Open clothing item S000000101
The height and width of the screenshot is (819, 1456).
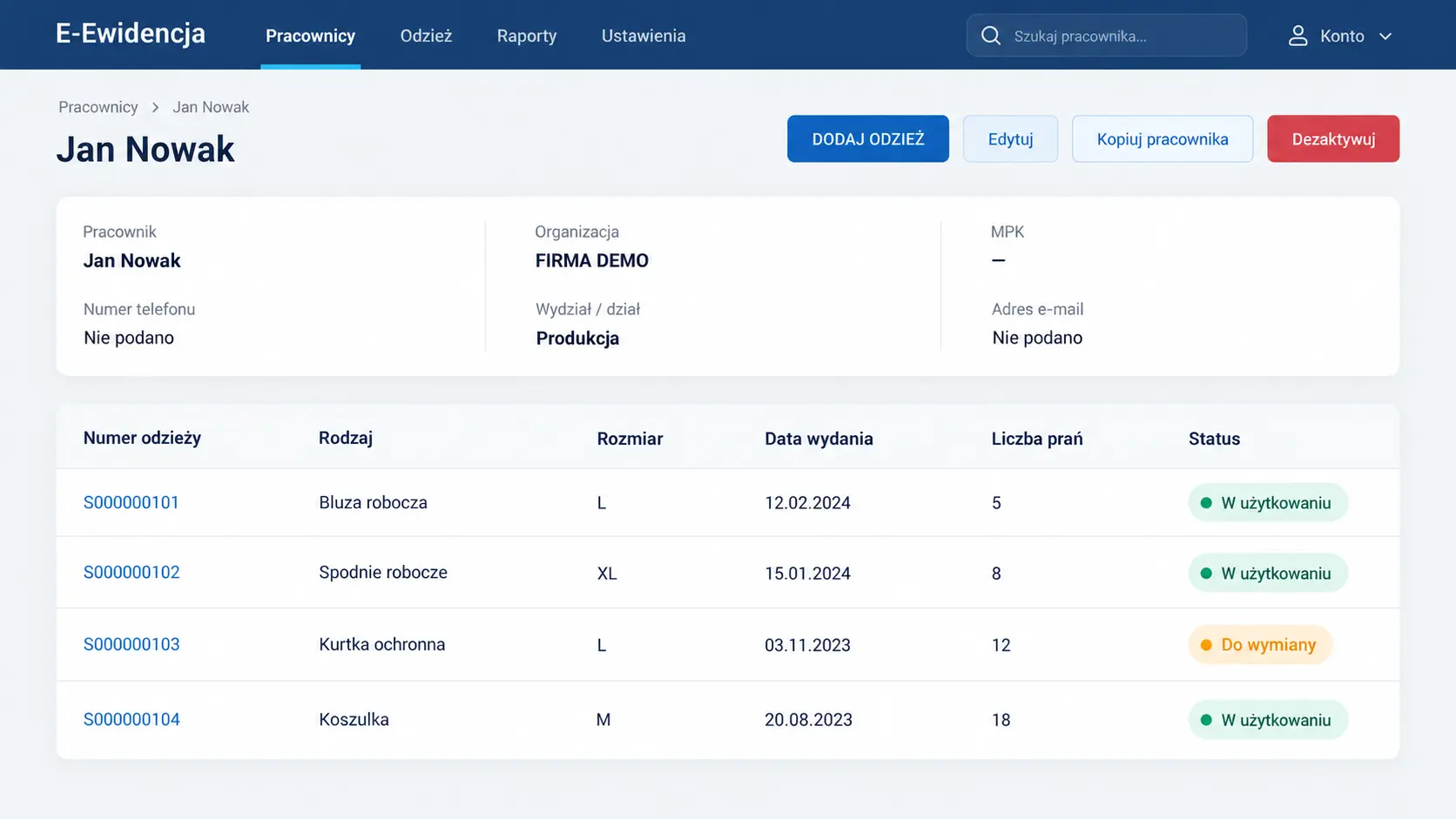131,502
